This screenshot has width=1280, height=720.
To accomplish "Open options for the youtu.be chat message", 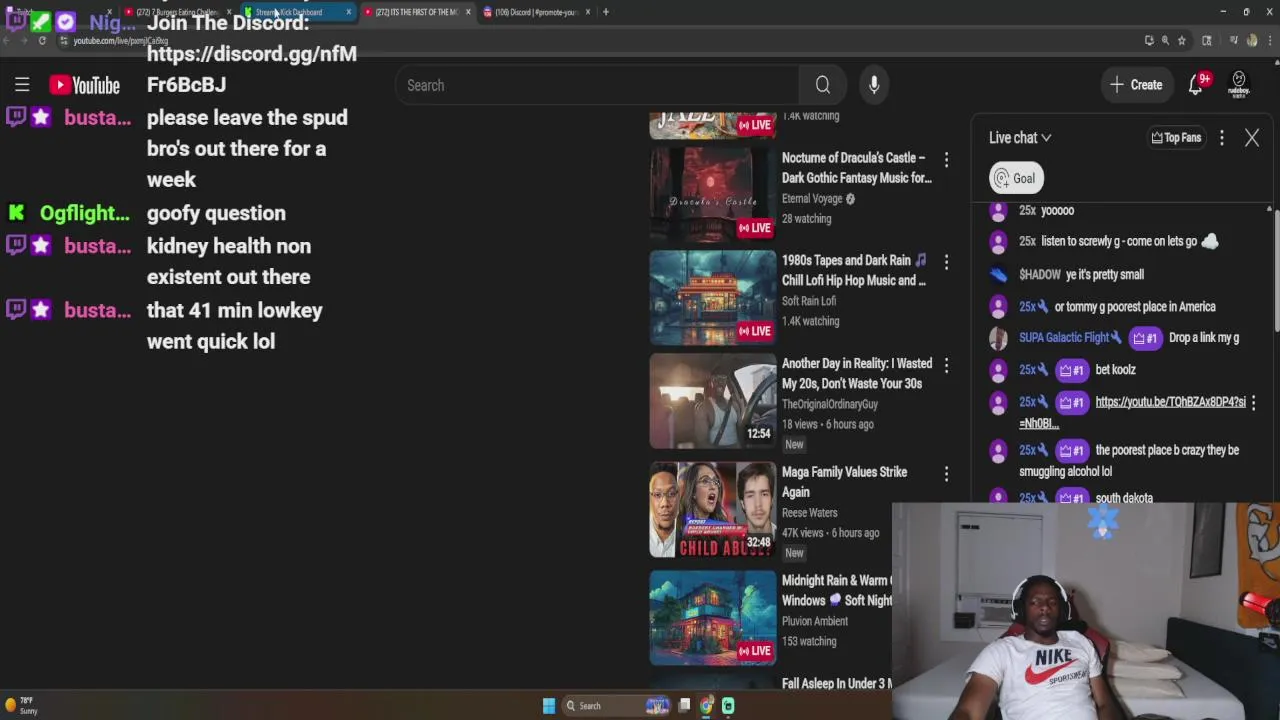I will [x=1253, y=402].
